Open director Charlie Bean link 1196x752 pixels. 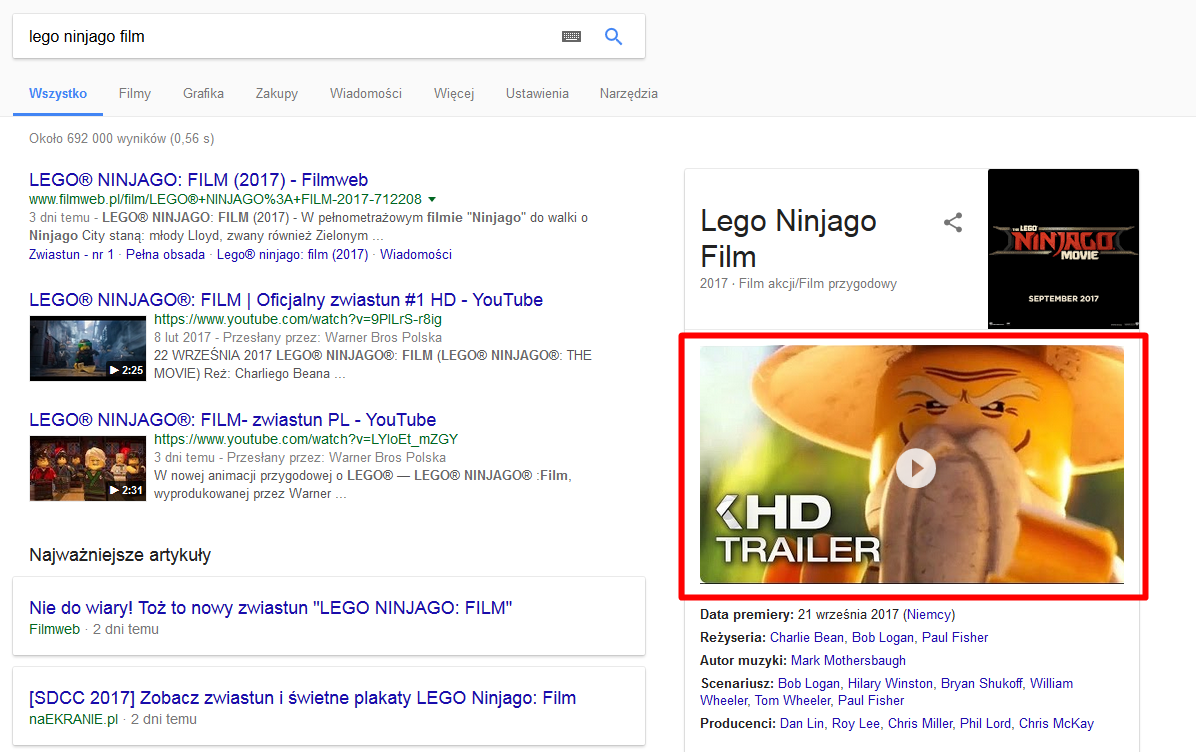click(807, 637)
